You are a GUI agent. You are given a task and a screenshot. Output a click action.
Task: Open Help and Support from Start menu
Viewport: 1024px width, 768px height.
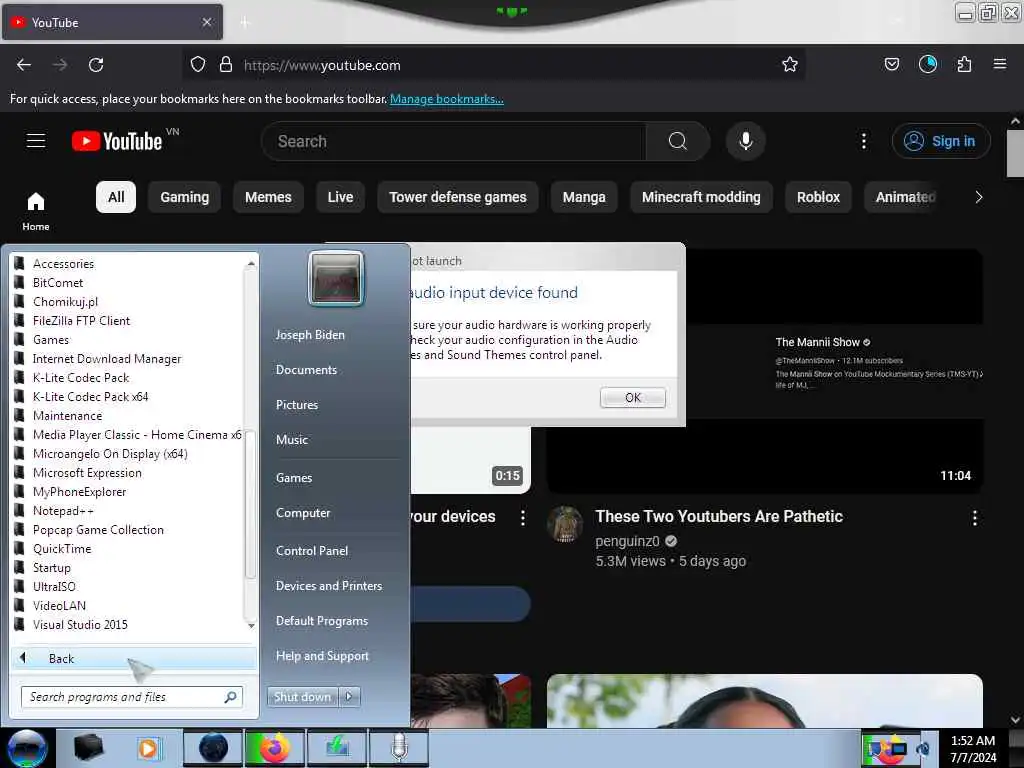point(322,656)
